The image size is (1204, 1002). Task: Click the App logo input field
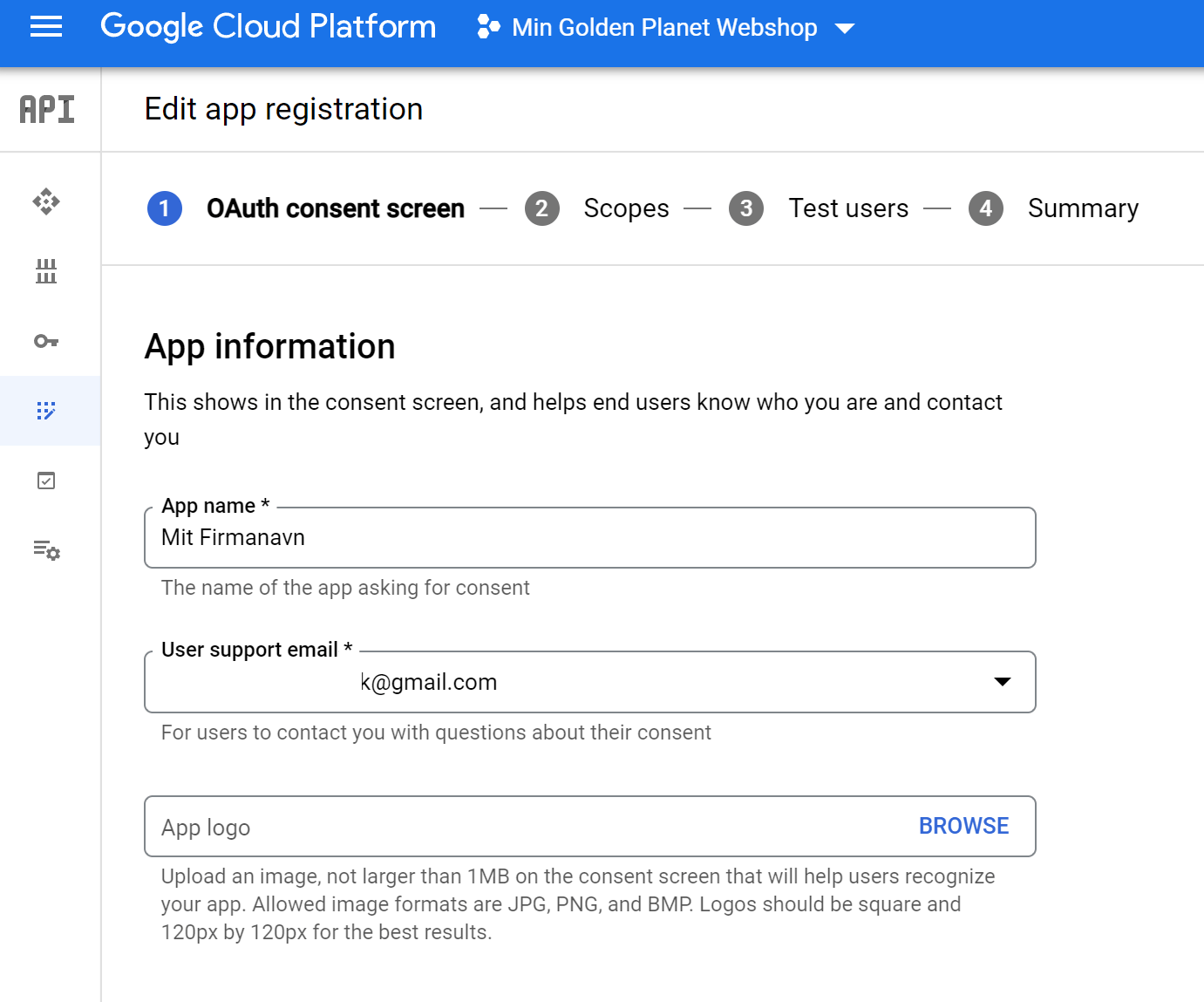590,826
